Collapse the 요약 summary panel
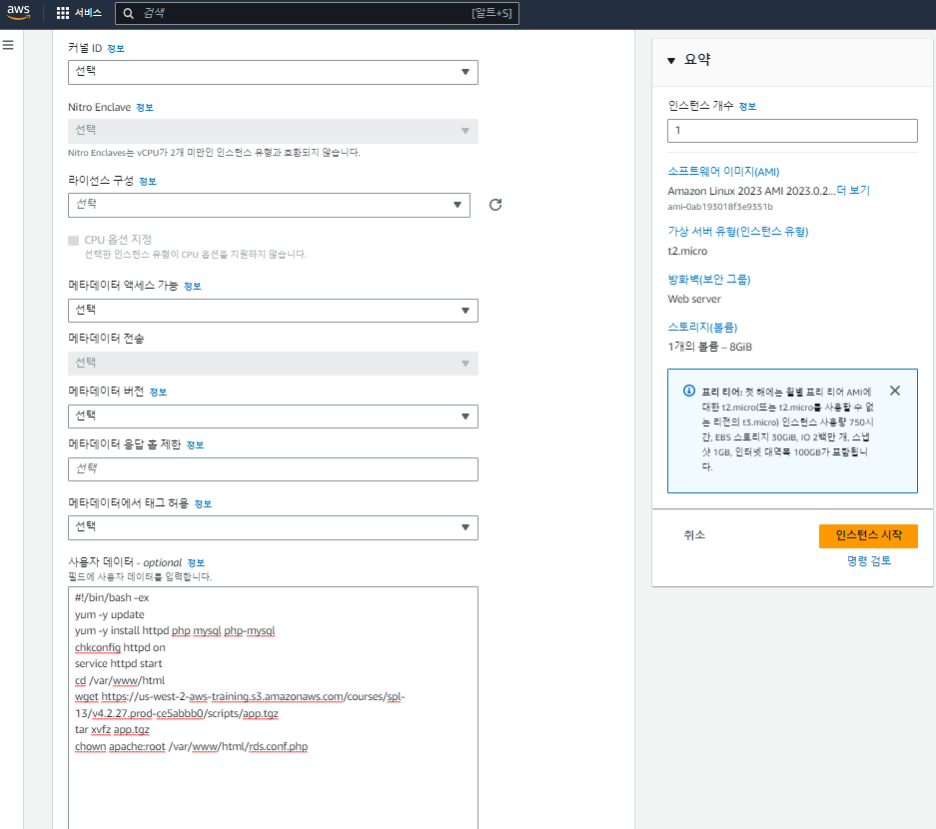The height and width of the screenshot is (829, 936). point(671,60)
